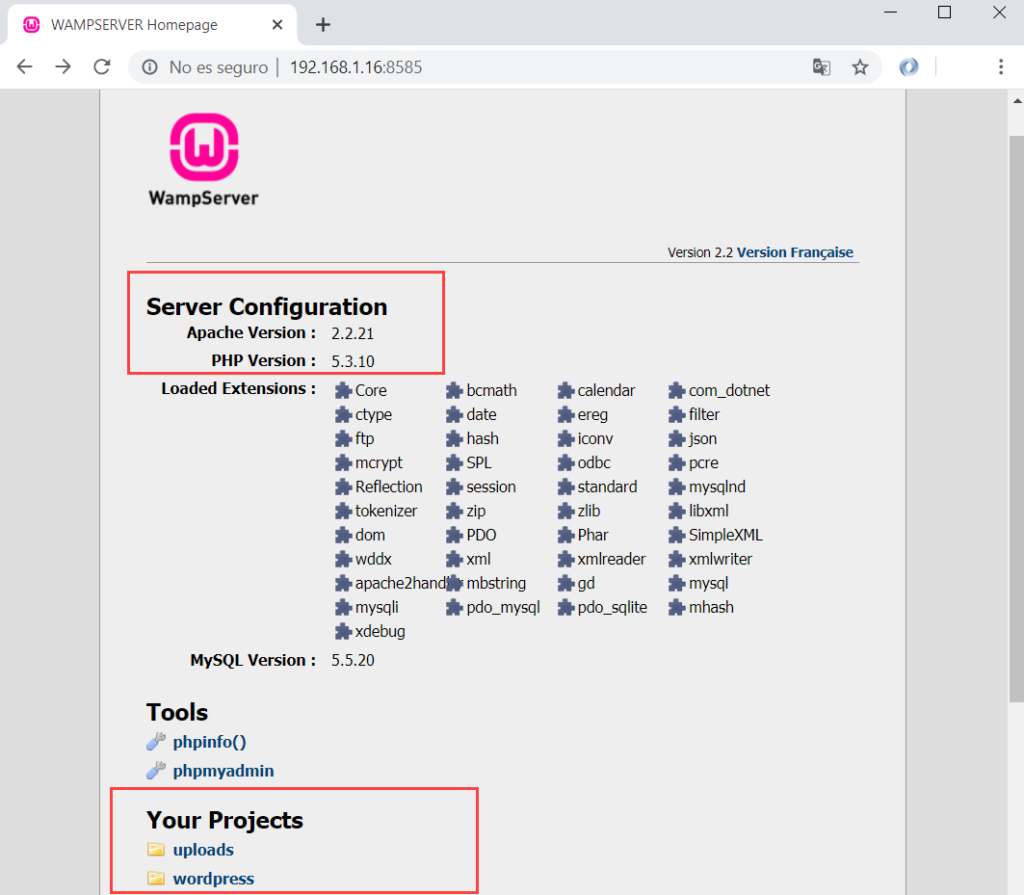Click the browser back arrow
The image size is (1024, 895).
click(25, 67)
